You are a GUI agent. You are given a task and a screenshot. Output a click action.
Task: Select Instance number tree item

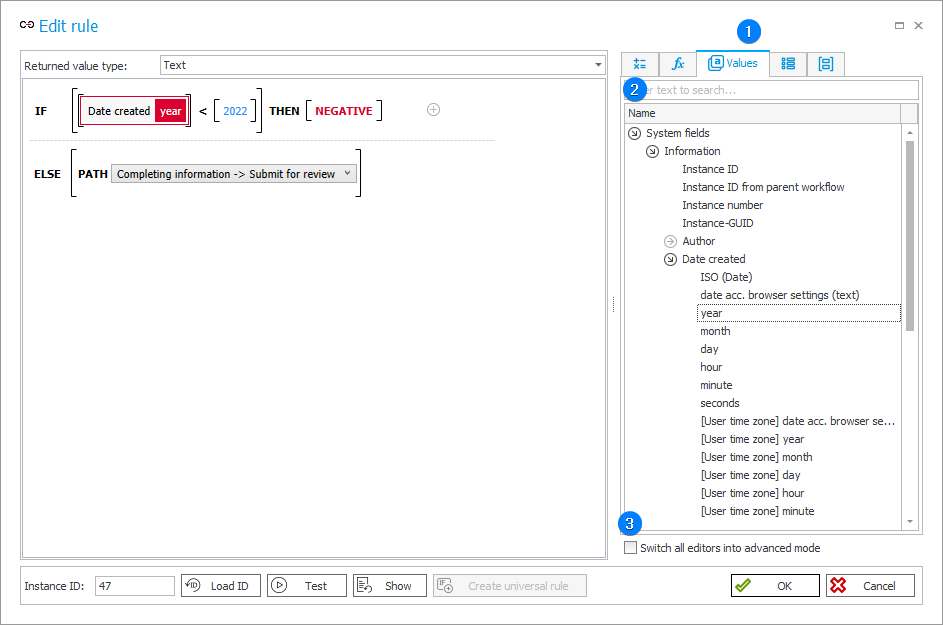(722, 205)
